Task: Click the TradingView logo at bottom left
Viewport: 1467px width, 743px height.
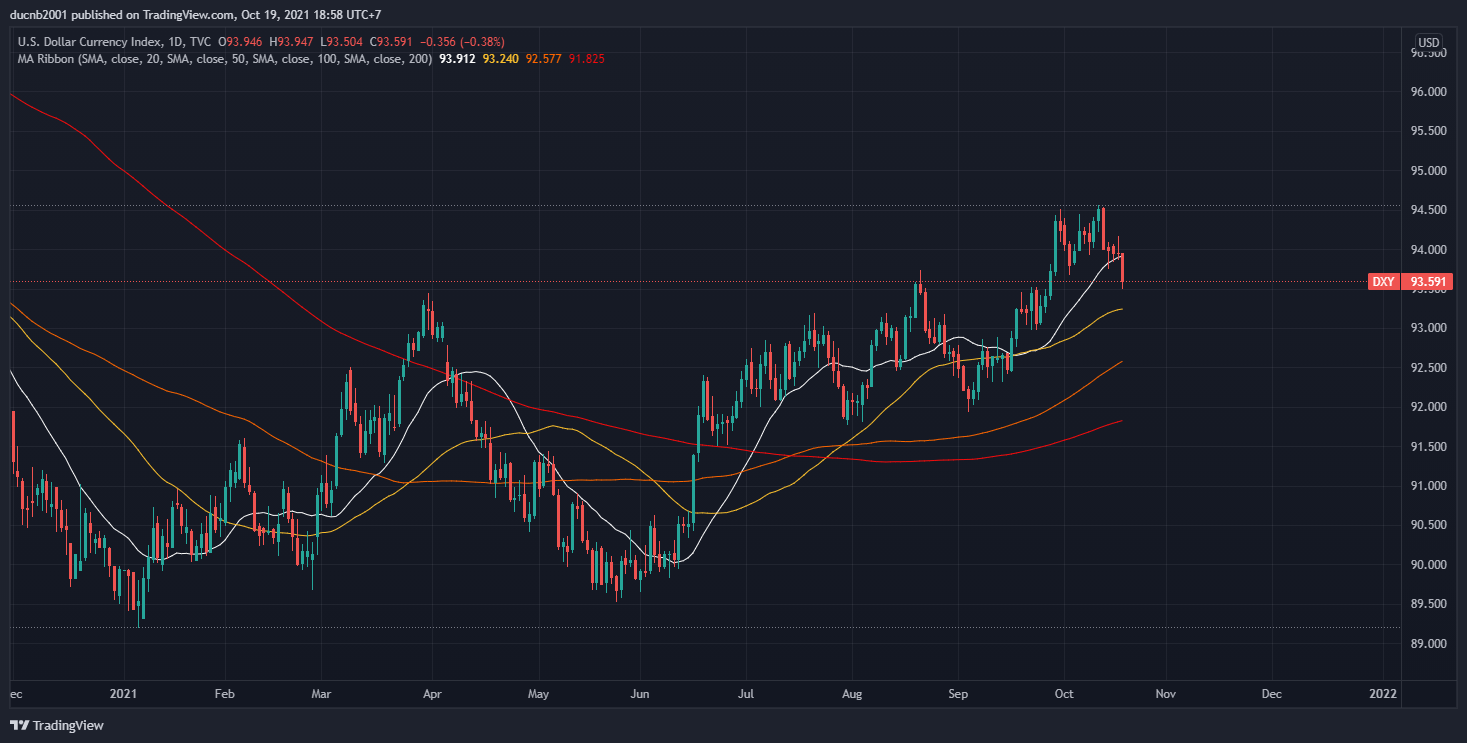Action: (57, 725)
